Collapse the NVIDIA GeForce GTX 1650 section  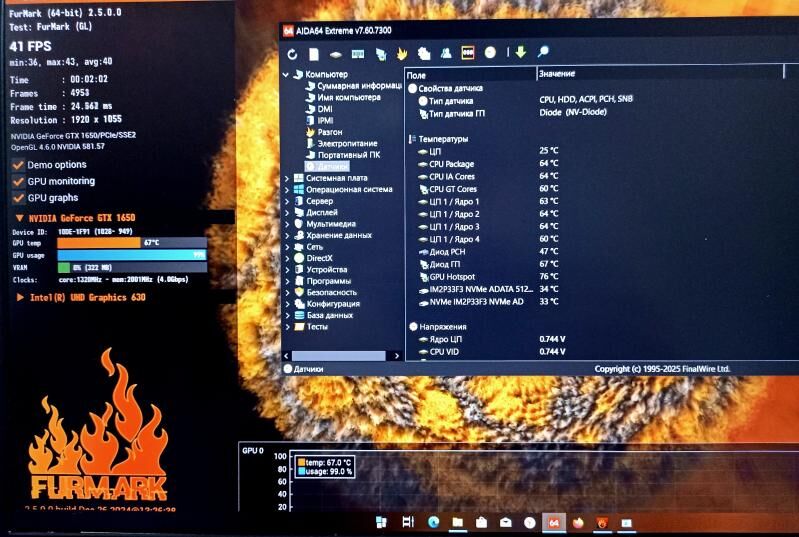pyautogui.click(x=20, y=218)
